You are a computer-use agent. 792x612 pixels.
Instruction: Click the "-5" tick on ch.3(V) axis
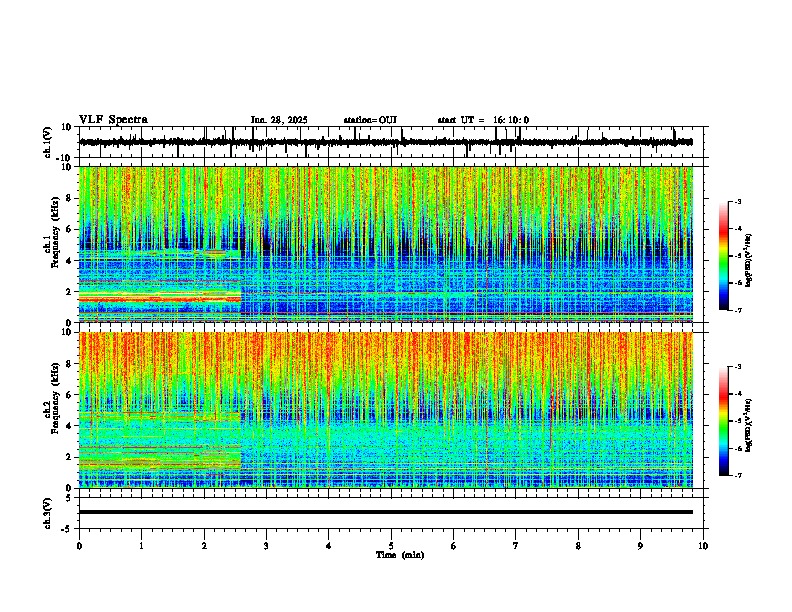(67, 529)
